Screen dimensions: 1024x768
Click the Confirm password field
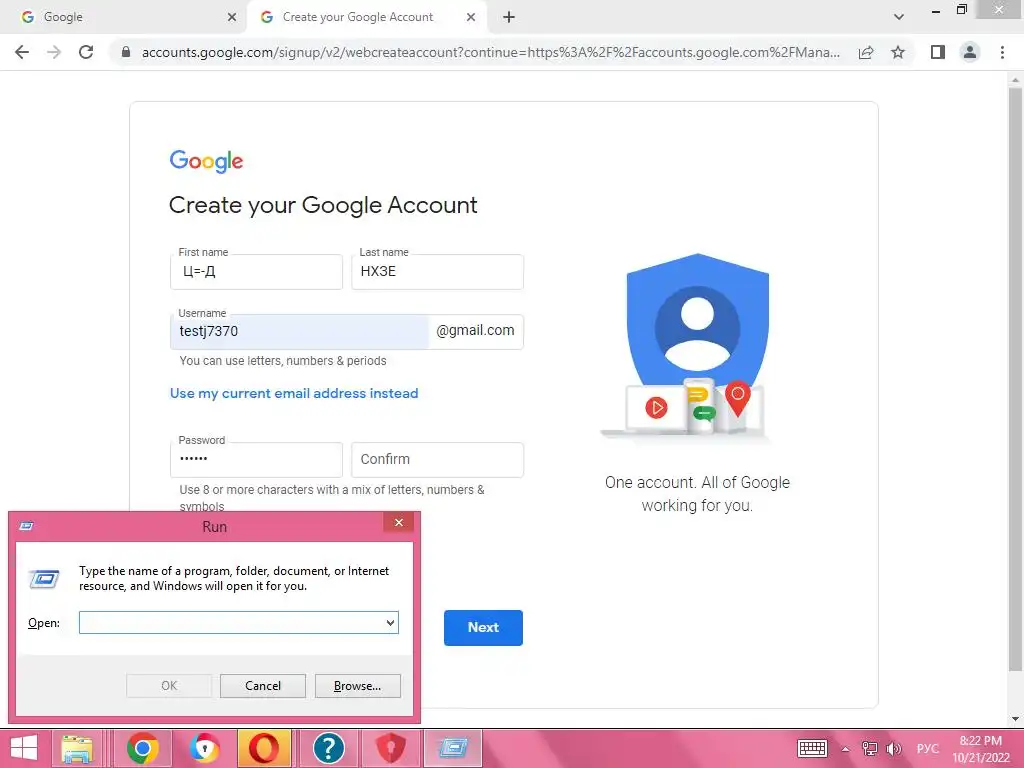point(438,460)
